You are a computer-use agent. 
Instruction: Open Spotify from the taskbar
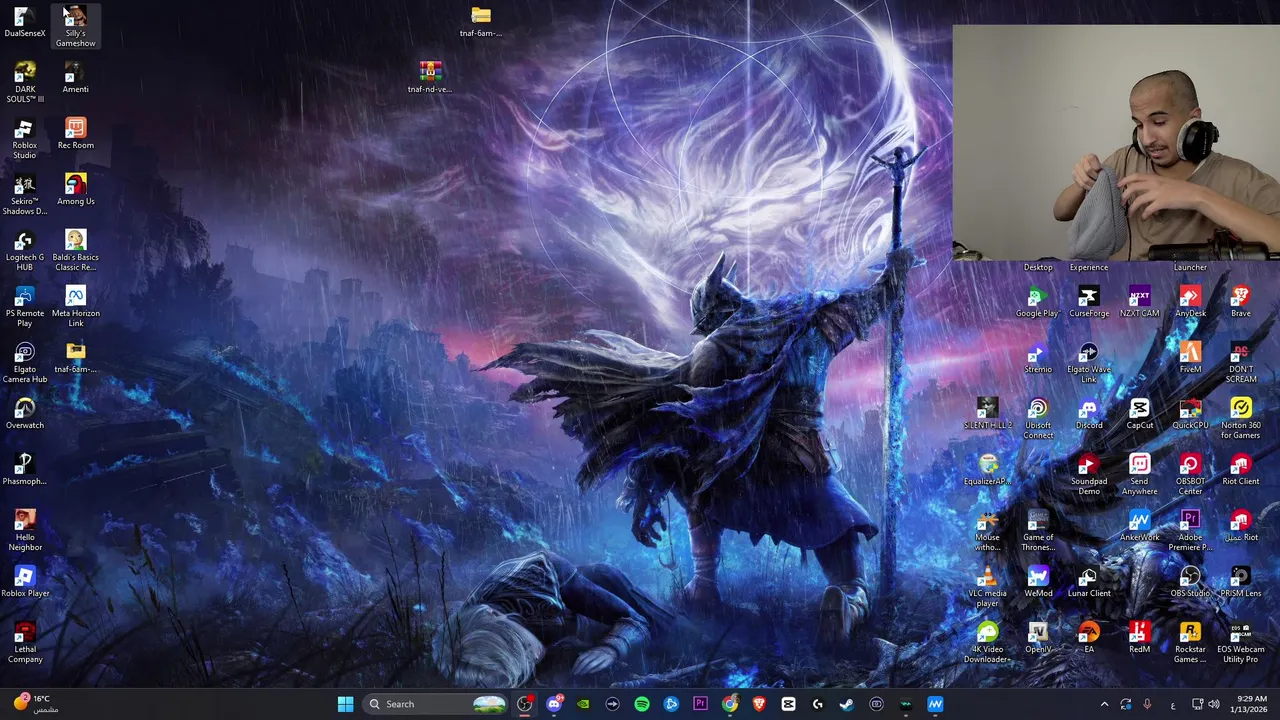pos(642,704)
